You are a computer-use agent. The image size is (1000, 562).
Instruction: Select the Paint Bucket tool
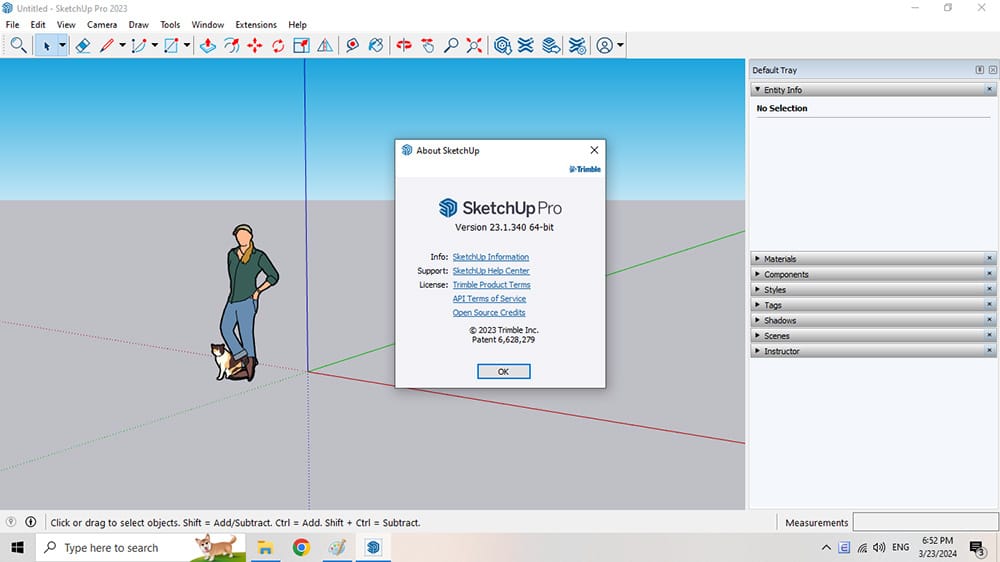point(376,45)
